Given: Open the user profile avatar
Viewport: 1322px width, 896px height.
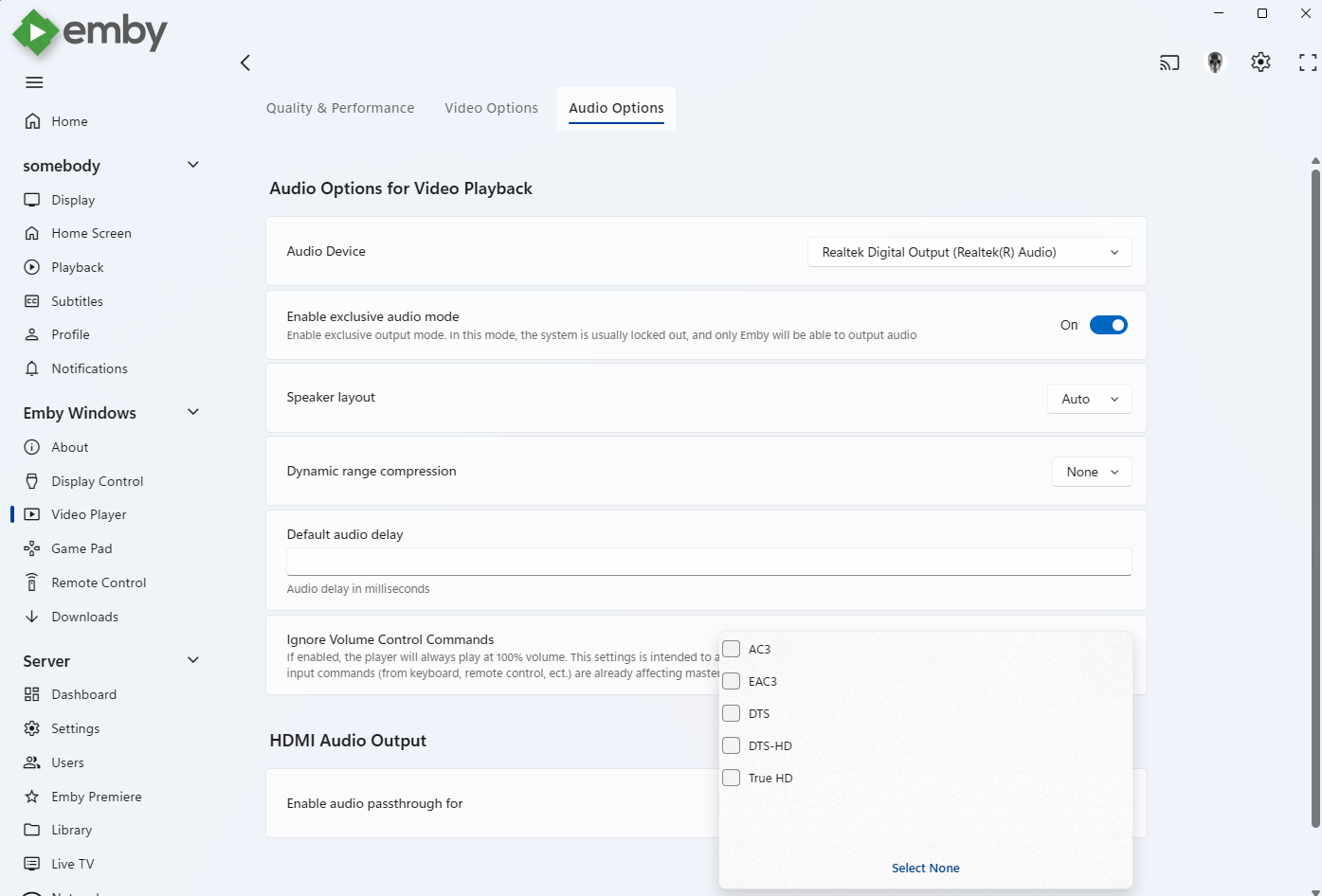Looking at the screenshot, I should 1215,63.
